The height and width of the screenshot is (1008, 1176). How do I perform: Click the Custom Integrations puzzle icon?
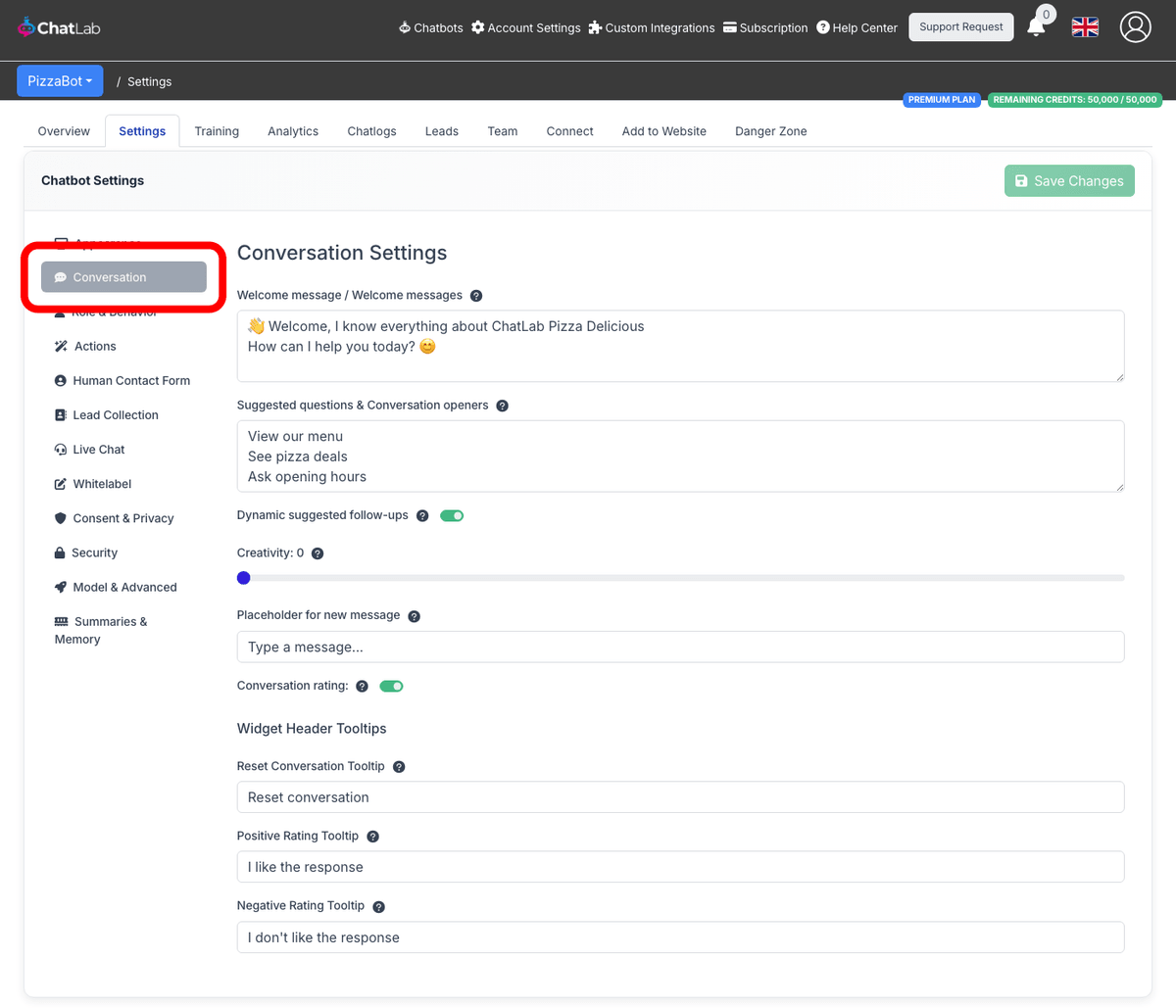tap(594, 27)
